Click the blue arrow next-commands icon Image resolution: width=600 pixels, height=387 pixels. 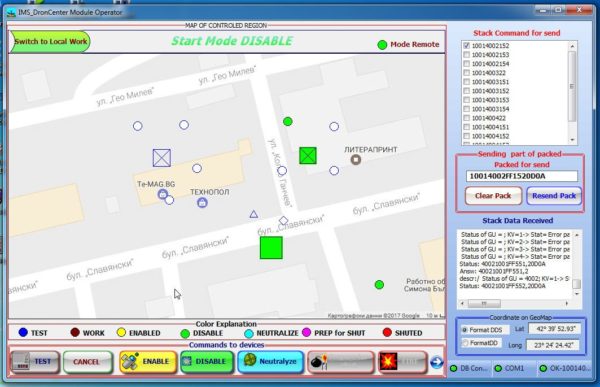tap(437, 362)
